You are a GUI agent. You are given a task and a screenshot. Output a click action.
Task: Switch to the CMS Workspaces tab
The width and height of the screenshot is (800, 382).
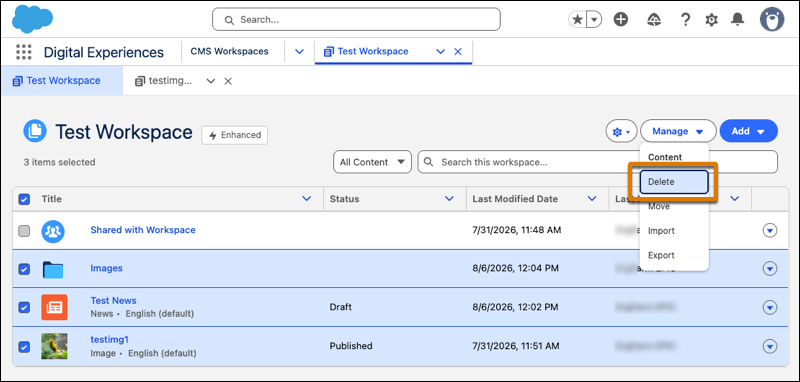(230, 52)
